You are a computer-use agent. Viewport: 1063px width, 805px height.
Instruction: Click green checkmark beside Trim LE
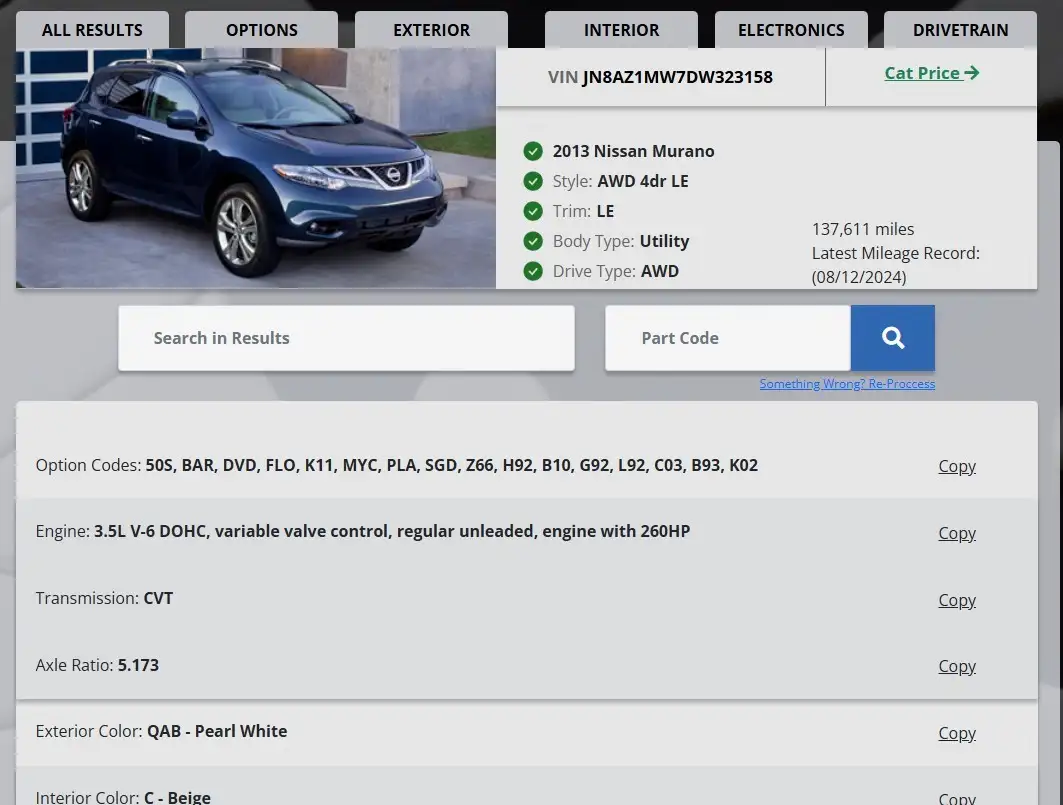point(533,211)
